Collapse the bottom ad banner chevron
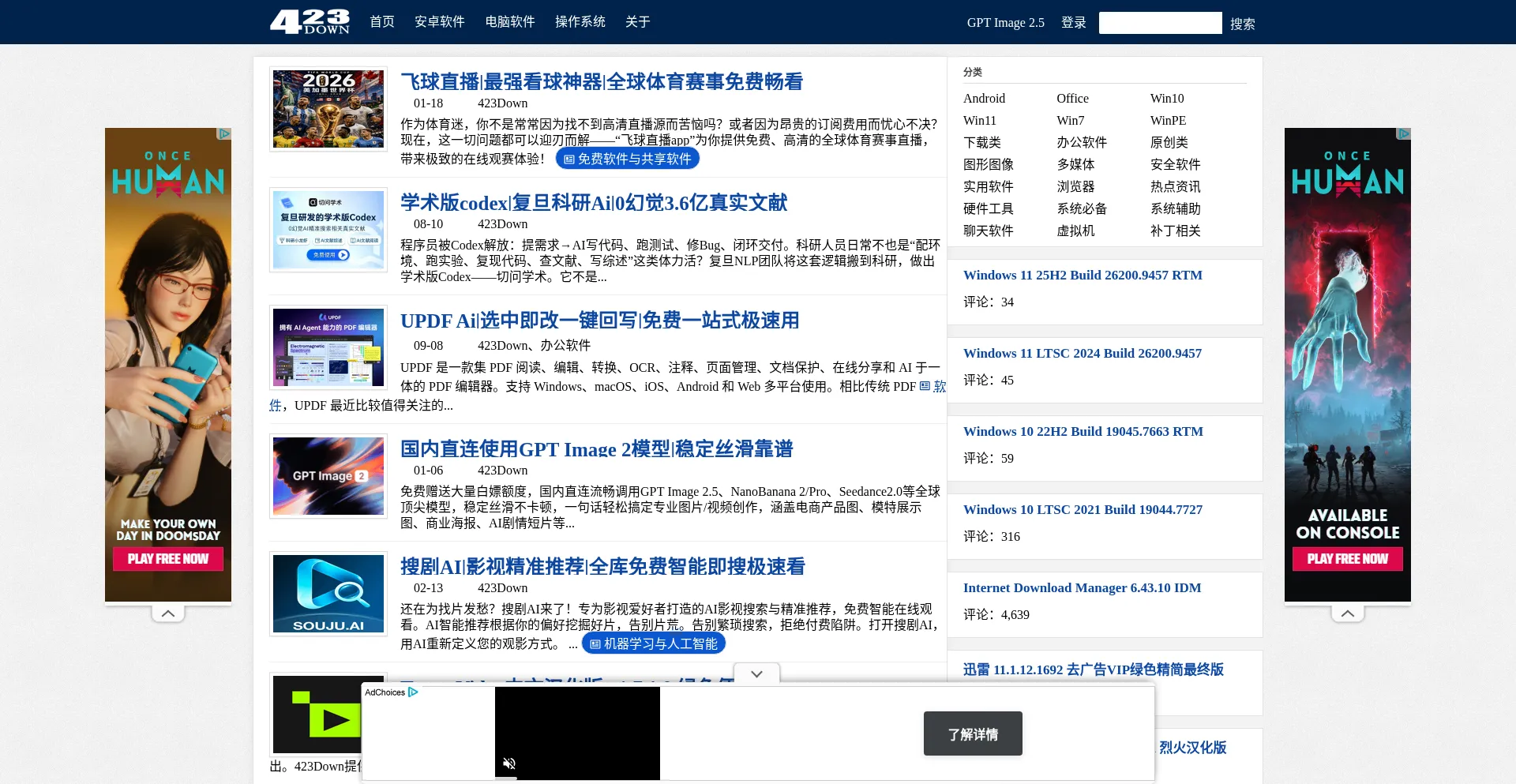This screenshot has width=1516, height=784. [x=756, y=673]
